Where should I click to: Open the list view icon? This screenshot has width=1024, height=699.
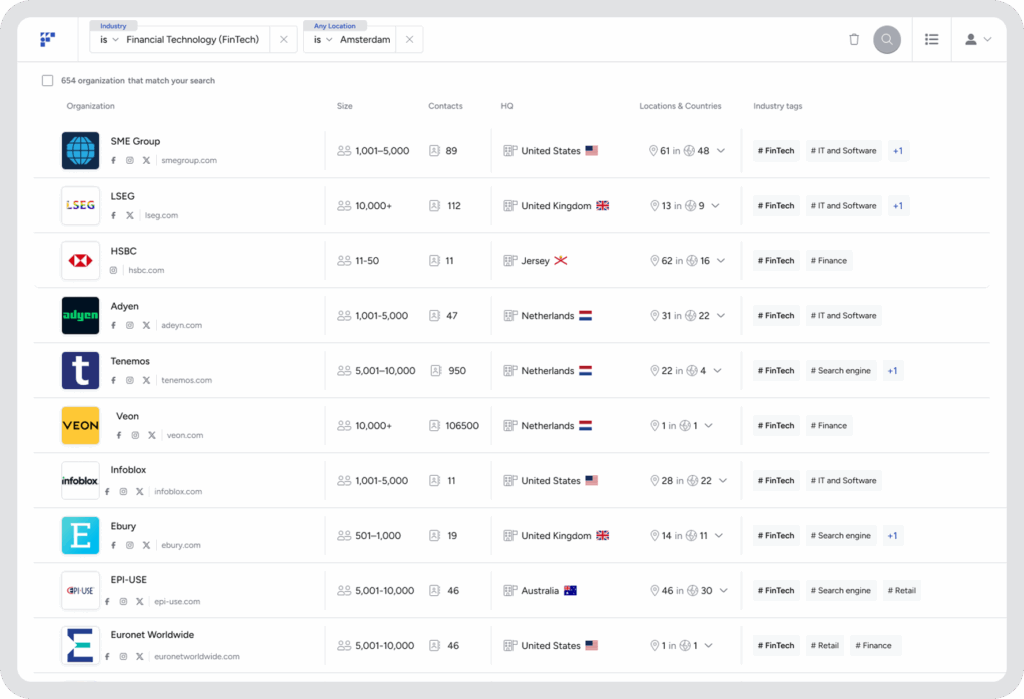coord(931,40)
